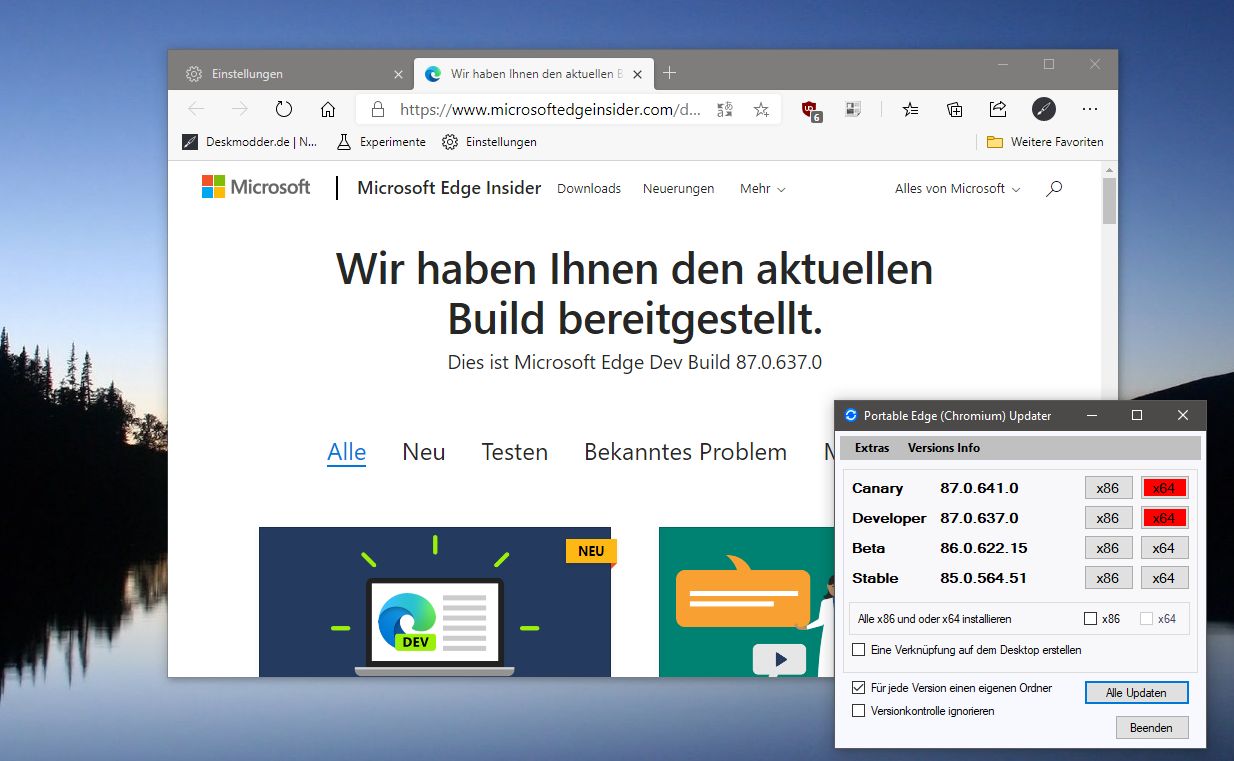Expand the Mehr dropdown
Viewport: 1234px width, 761px height.
[762, 188]
